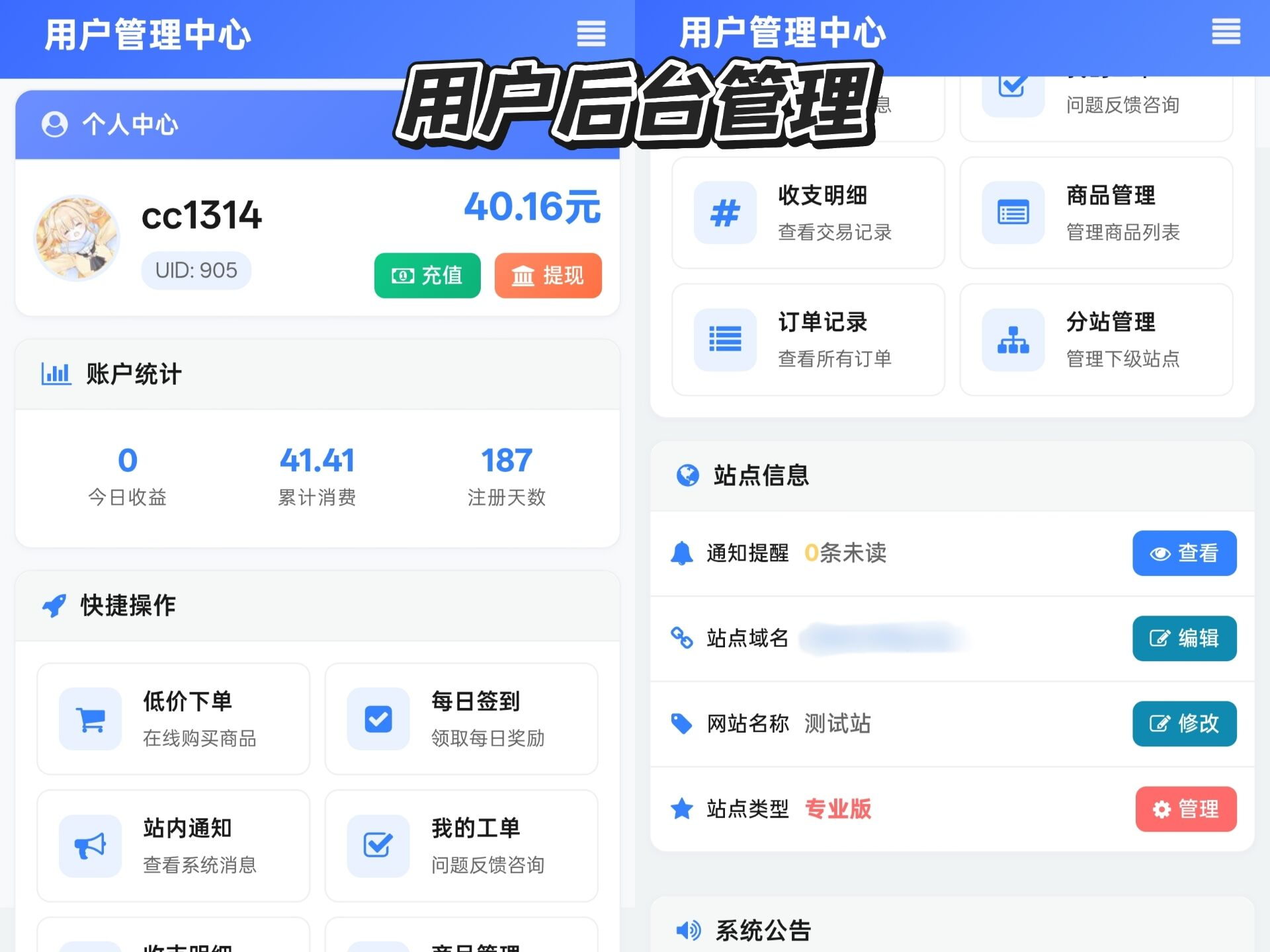The height and width of the screenshot is (952, 1270).
Task: Click the 通知提醒 bell icon
Action: click(681, 553)
